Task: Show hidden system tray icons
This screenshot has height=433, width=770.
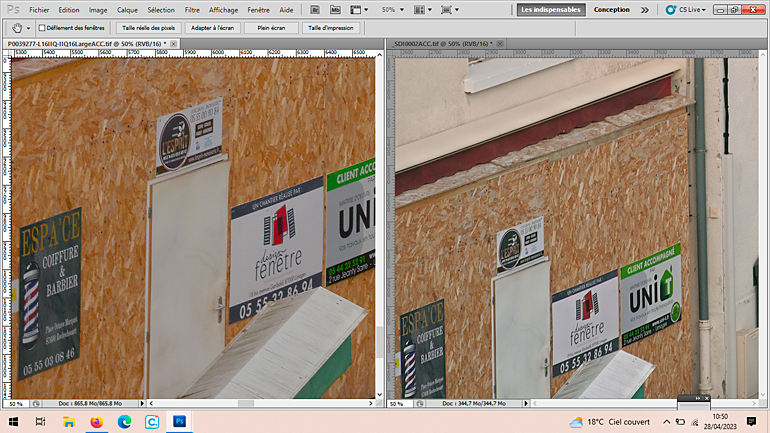Action: [x=666, y=422]
